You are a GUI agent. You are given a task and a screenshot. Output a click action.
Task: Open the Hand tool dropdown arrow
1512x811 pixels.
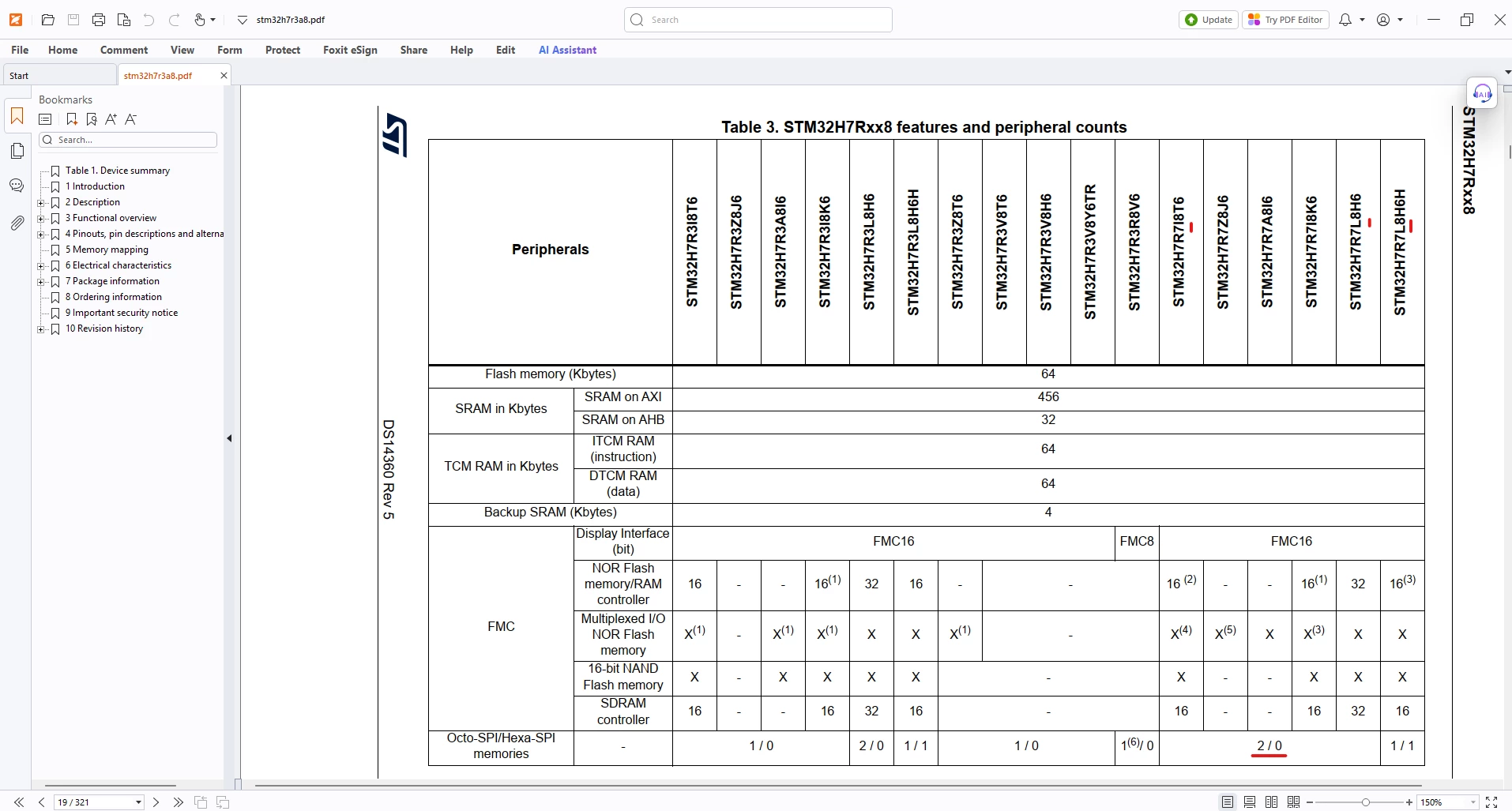(213, 20)
